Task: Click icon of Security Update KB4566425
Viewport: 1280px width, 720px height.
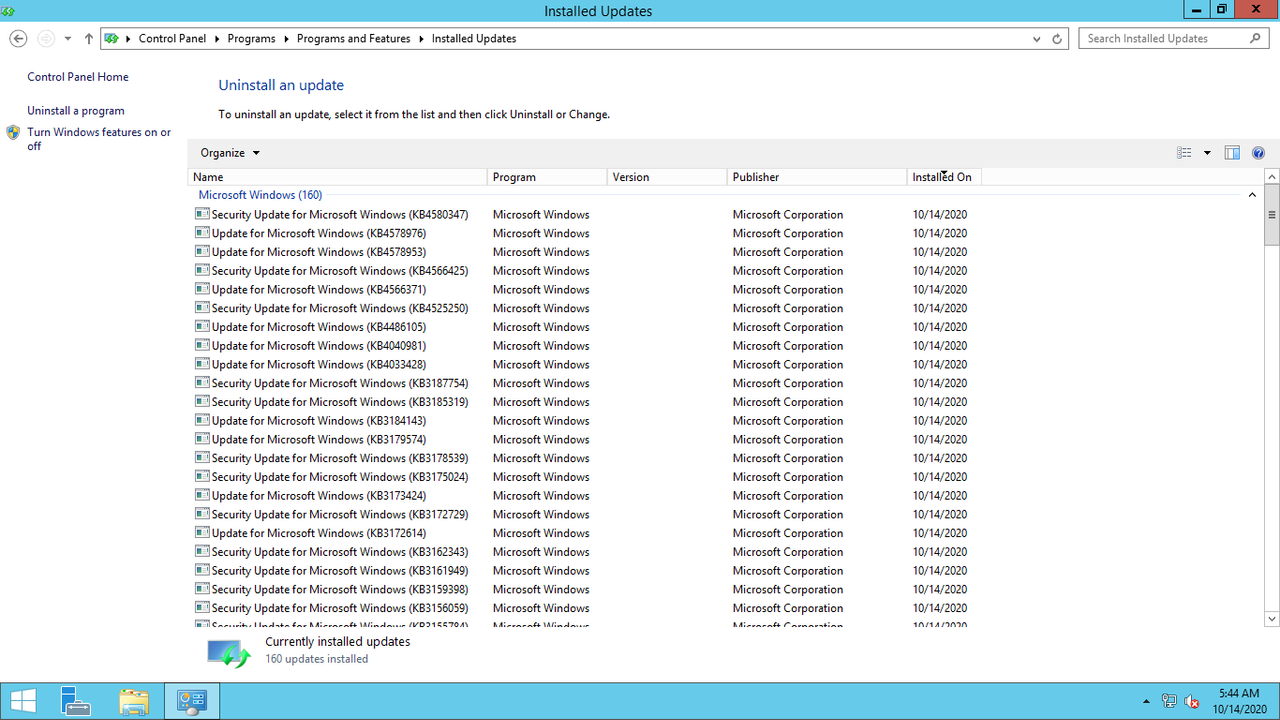Action: [202, 270]
